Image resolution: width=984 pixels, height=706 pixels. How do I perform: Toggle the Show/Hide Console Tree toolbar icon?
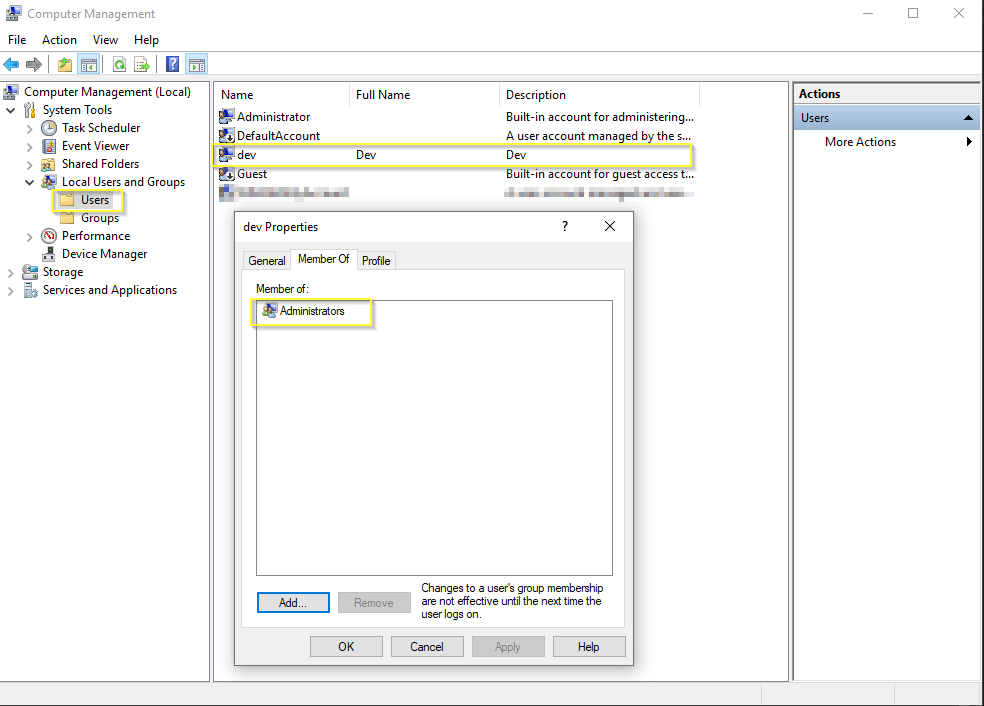88,64
